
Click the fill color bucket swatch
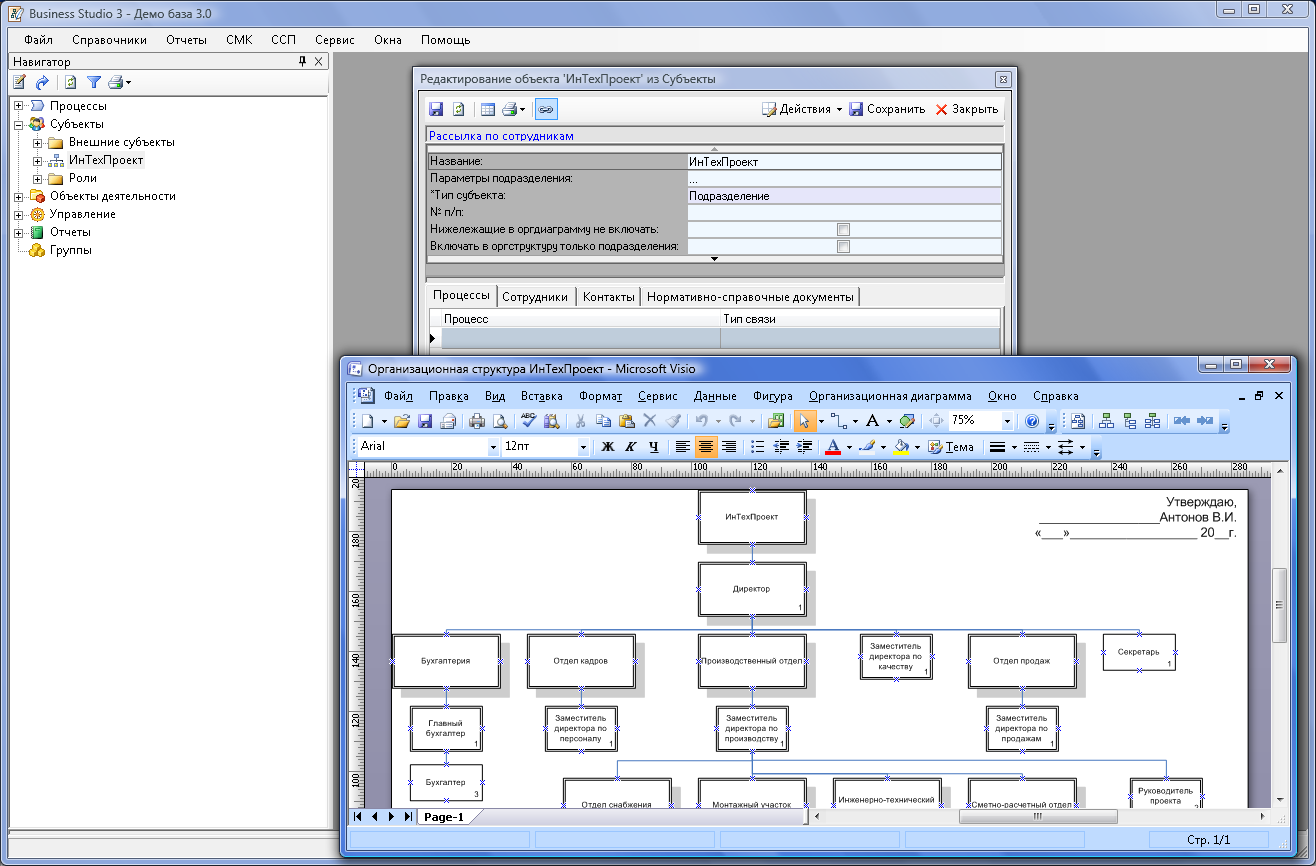click(x=900, y=447)
